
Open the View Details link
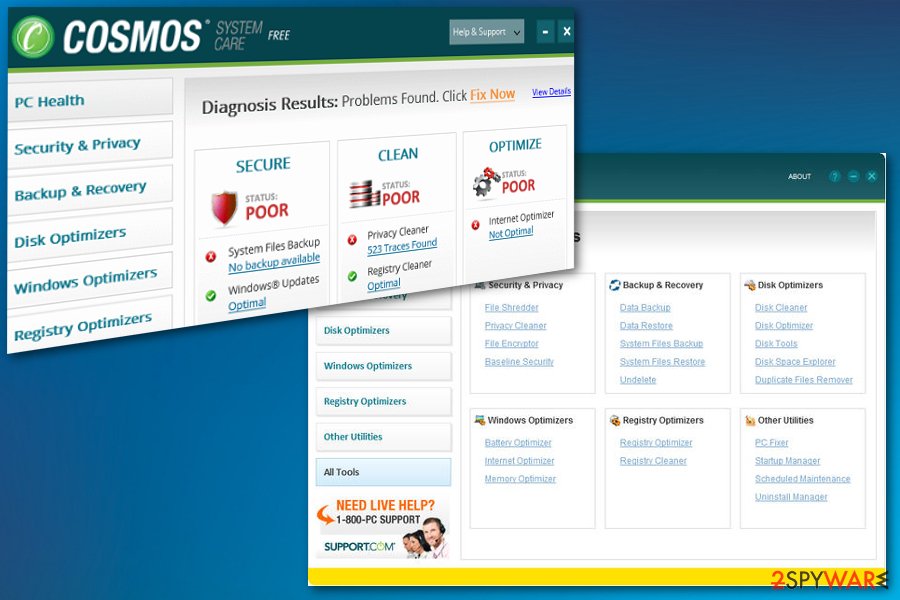pyautogui.click(x=551, y=92)
